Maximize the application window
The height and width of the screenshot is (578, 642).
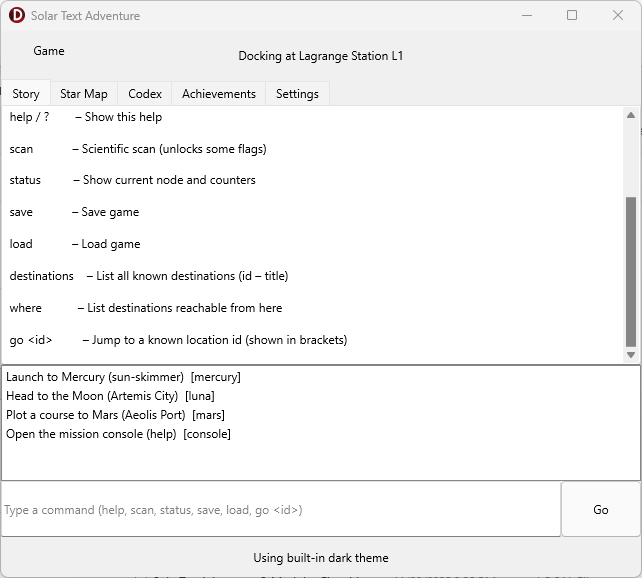pos(572,16)
